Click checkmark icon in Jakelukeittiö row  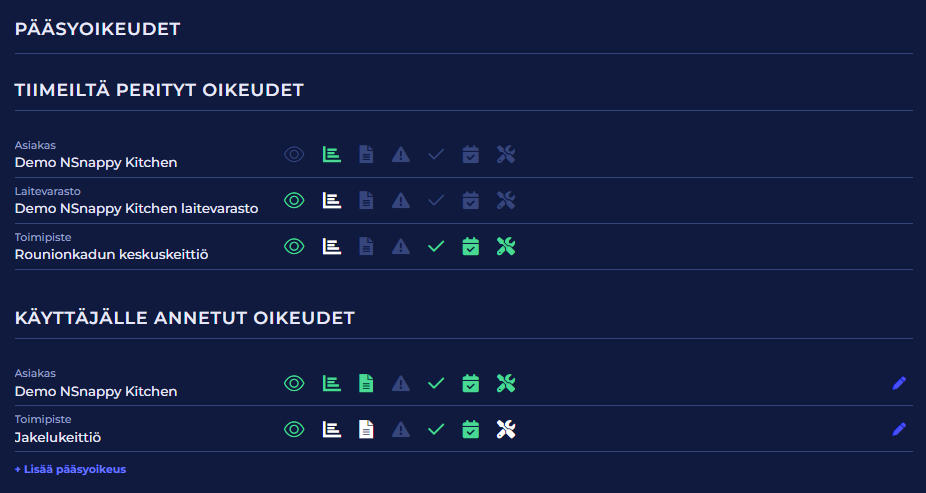(x=435, y=429)
